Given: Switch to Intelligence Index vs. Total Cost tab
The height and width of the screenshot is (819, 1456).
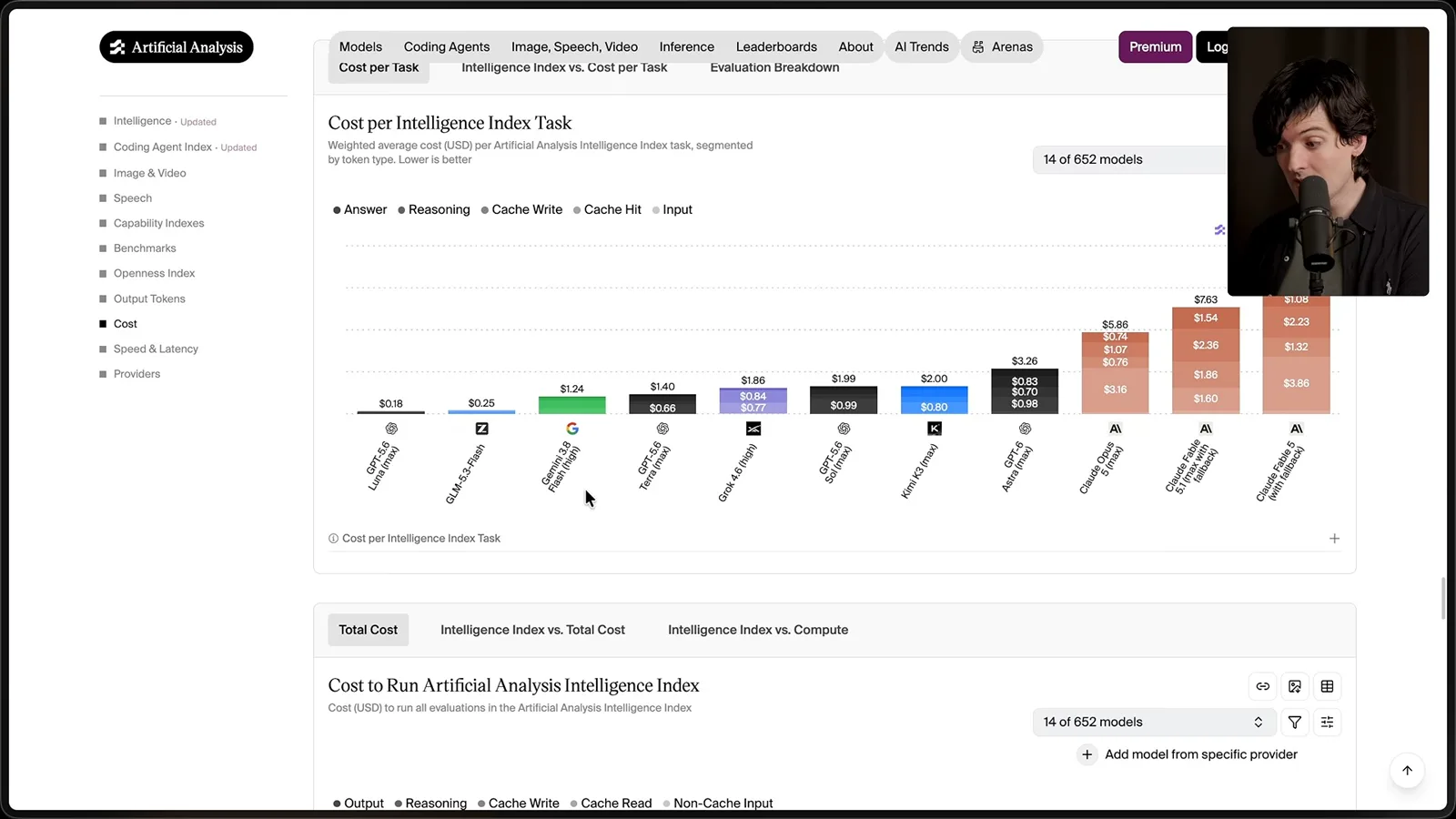Looking at the screenshot, I should pos(532,630).
